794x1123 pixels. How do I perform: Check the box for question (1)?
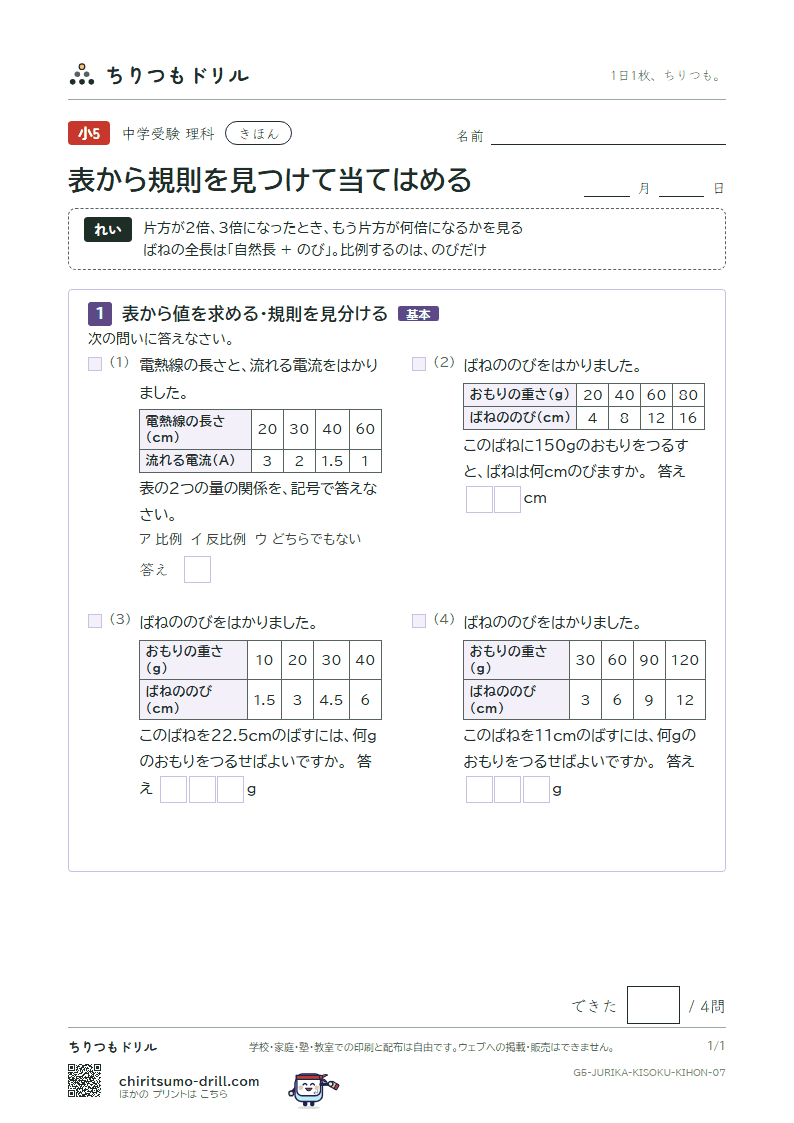[x=95, y=364]
